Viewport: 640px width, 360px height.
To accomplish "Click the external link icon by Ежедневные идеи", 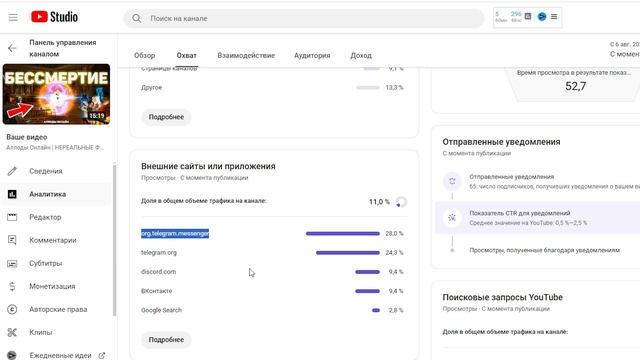I will [102, 356].
